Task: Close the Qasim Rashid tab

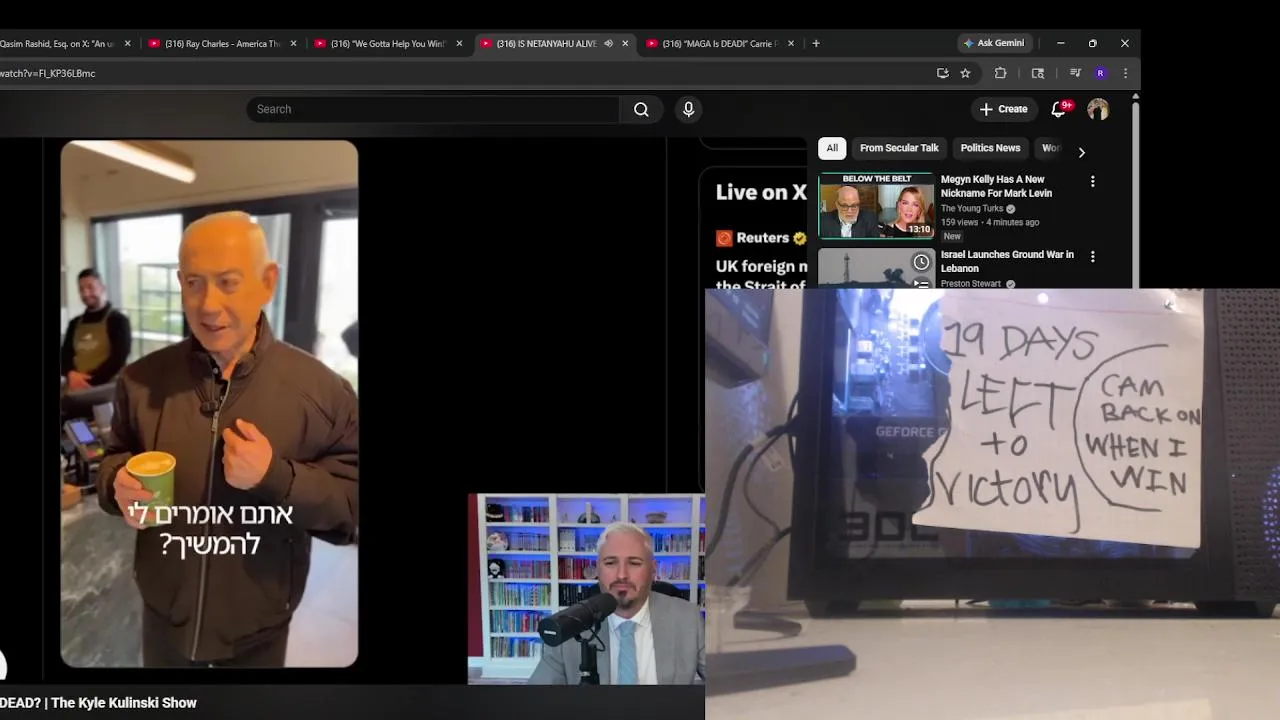Action: [x=127, y=44]
